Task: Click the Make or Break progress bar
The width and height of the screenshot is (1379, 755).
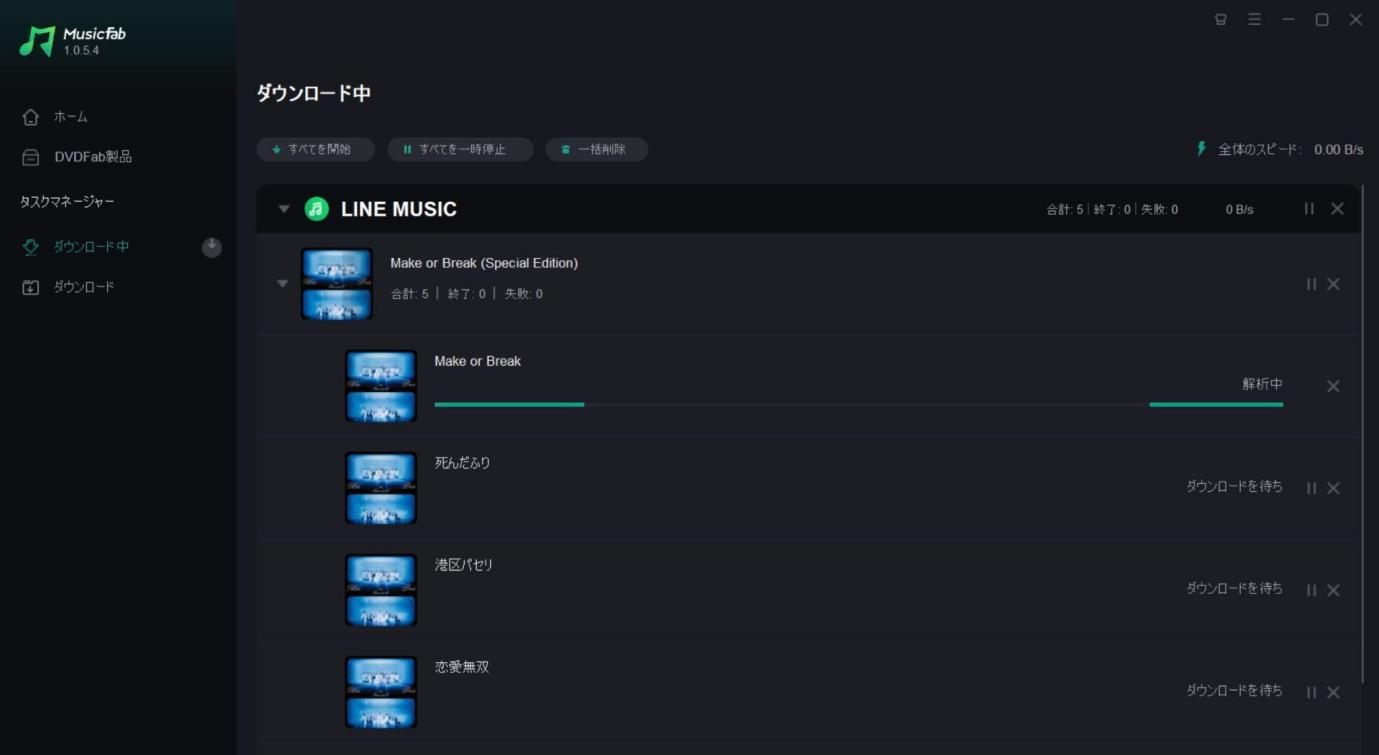Action: (x=859, y=404)
